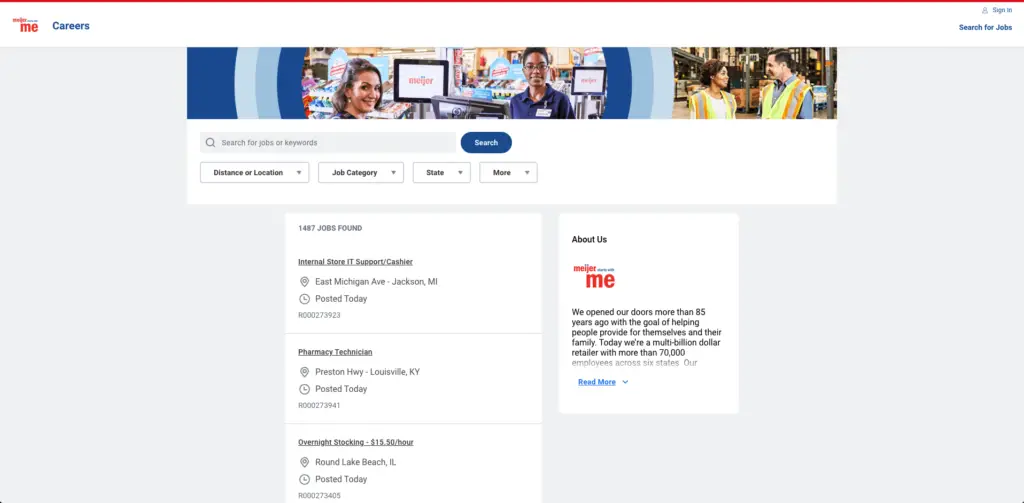Click location pin icon for Jackson, MI
The width and height of the screenshot is (1024, 503).
pyautogui.click(x=304, y=282)
